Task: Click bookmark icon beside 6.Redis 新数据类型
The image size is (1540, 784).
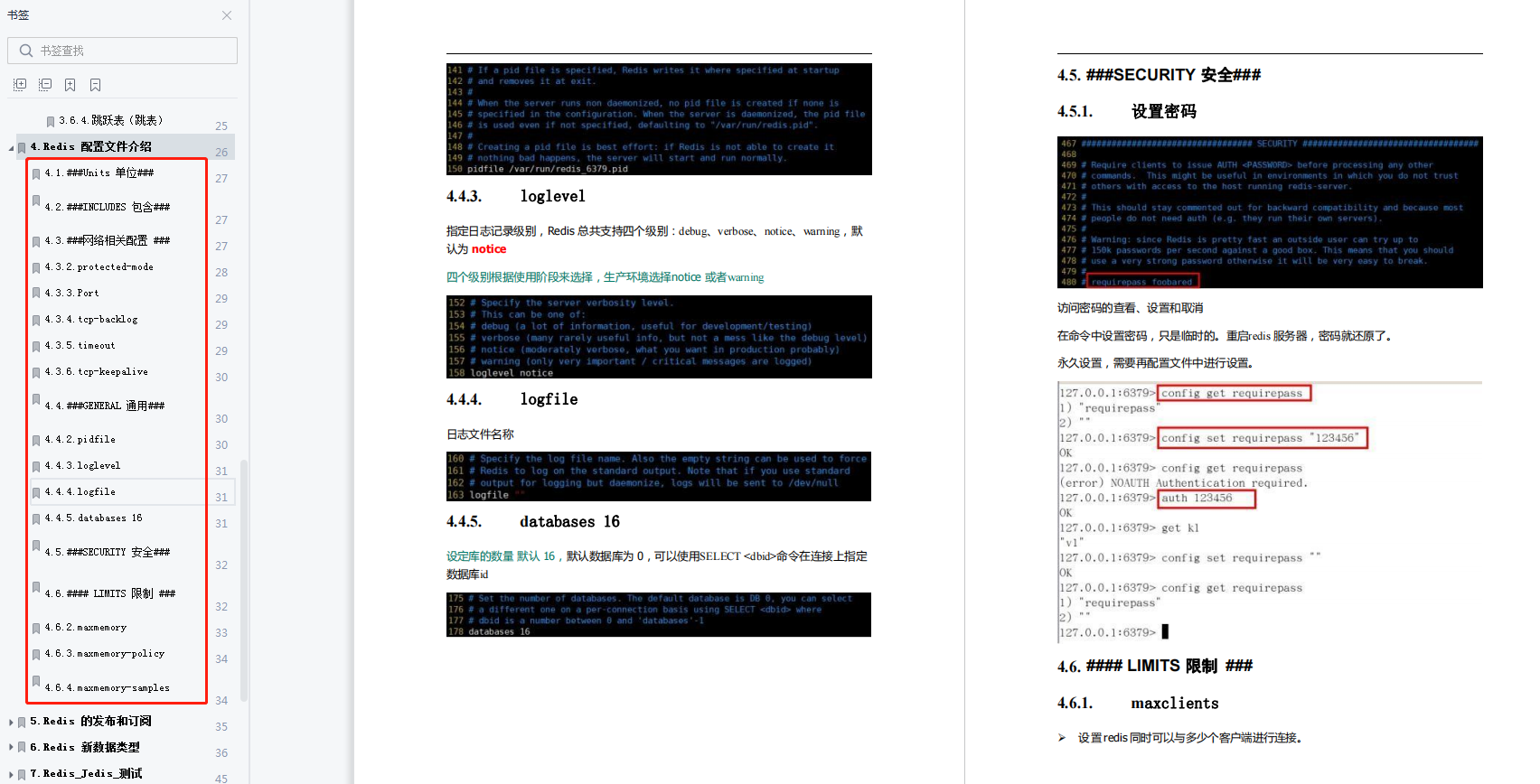Action: [x=22, y=748]
